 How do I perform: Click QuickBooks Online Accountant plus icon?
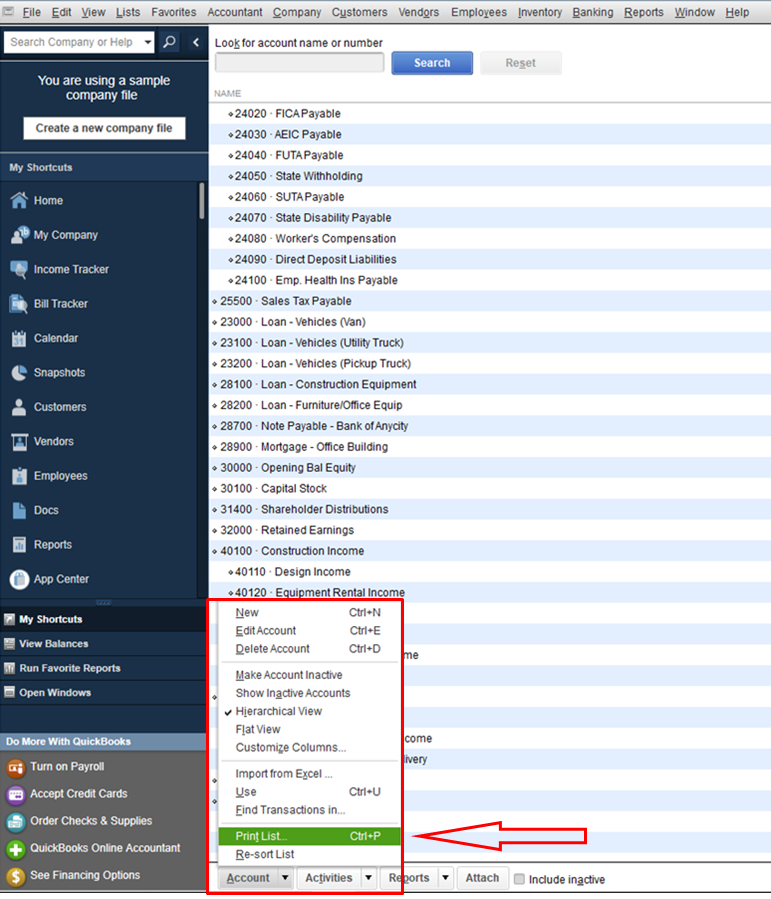pos(15,849)
